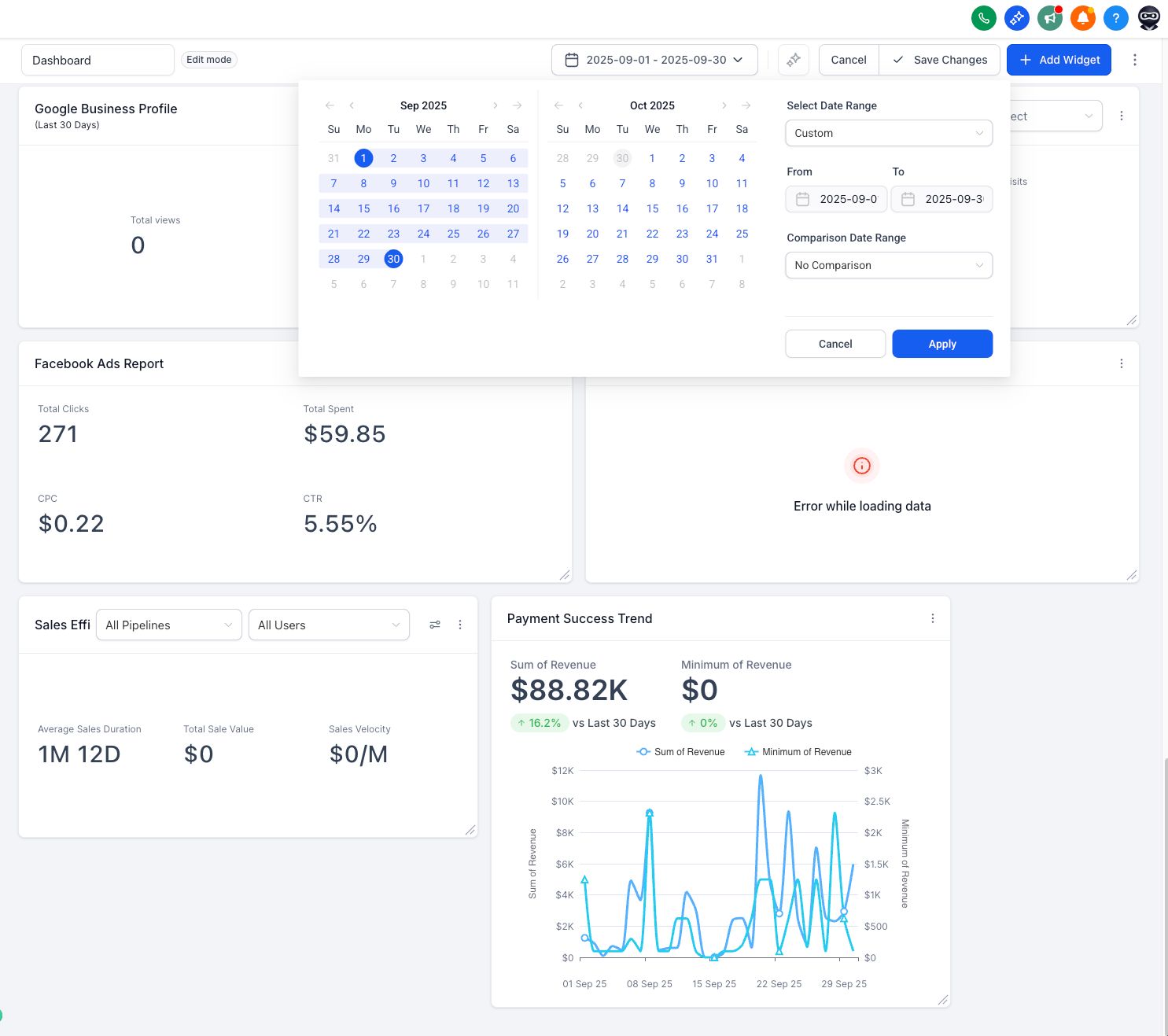Open the orange notifications bell
Image resolution: width=1168 pixels, height=1036 pixels.
click(x=1082, y=17)
